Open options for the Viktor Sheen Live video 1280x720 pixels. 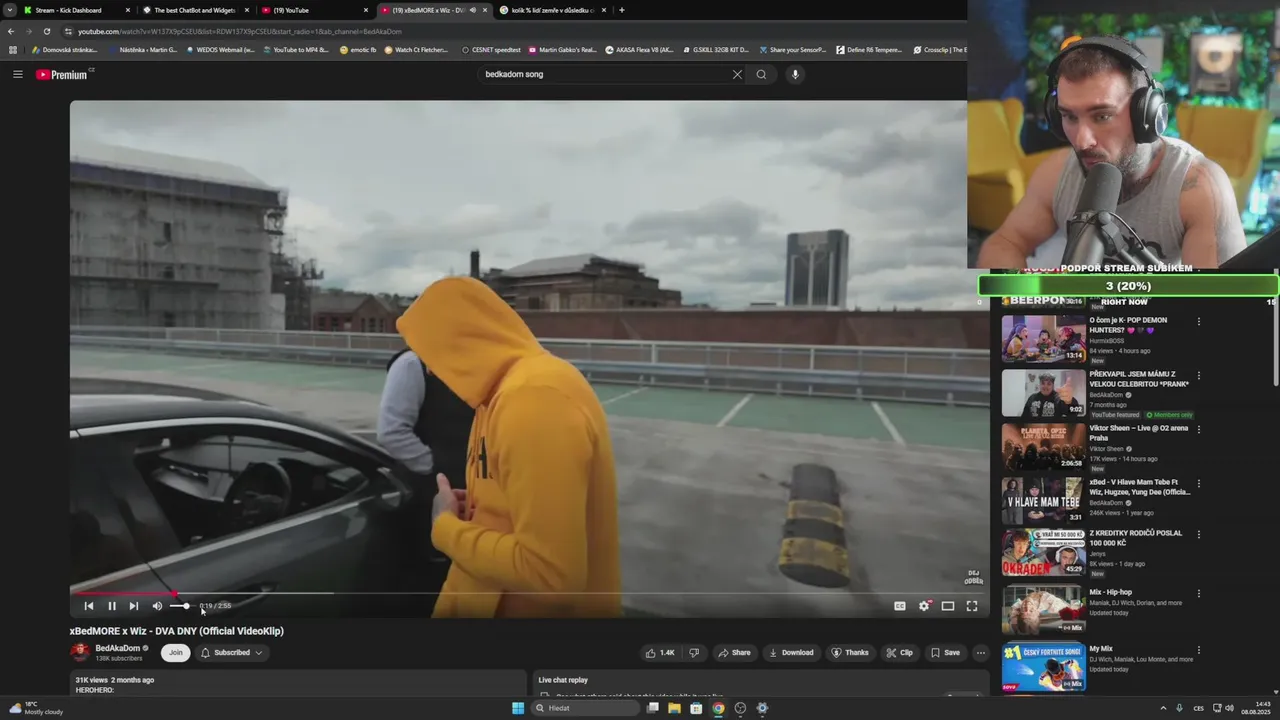[1199, 429]
